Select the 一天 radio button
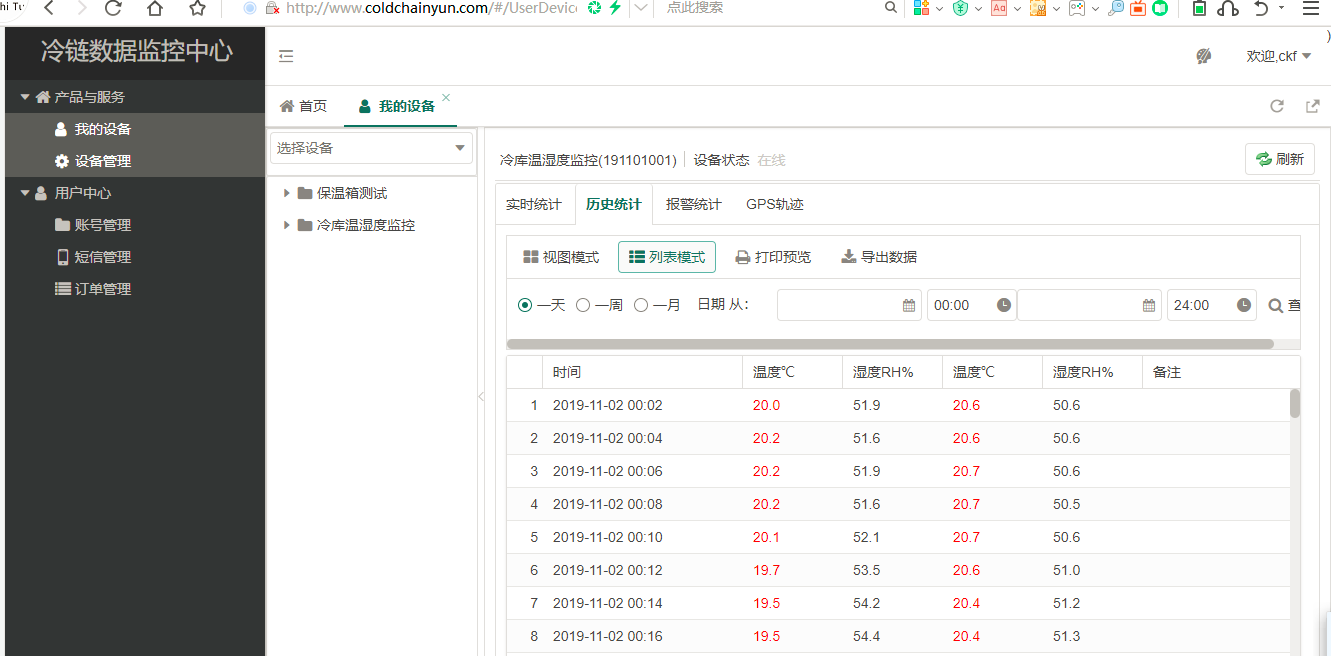The image size is (1331, 656). click(525, 306)
